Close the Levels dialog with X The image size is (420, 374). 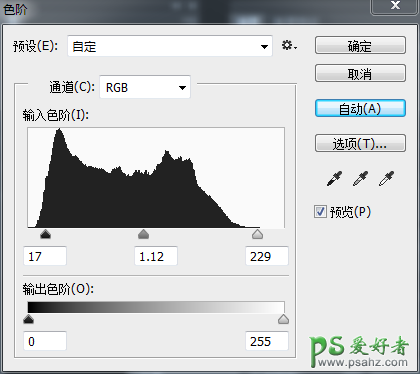tap(395, 6)
